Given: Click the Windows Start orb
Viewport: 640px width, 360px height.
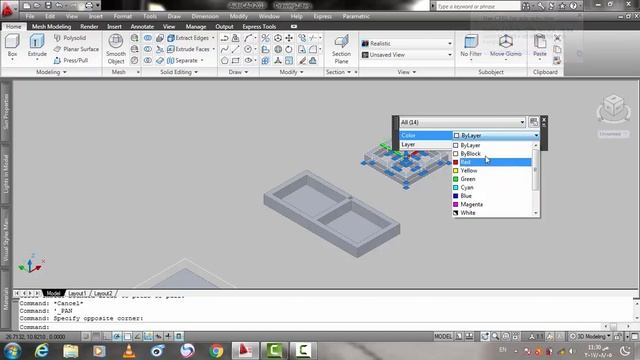Looking at the screenshot, I should 12,351.
